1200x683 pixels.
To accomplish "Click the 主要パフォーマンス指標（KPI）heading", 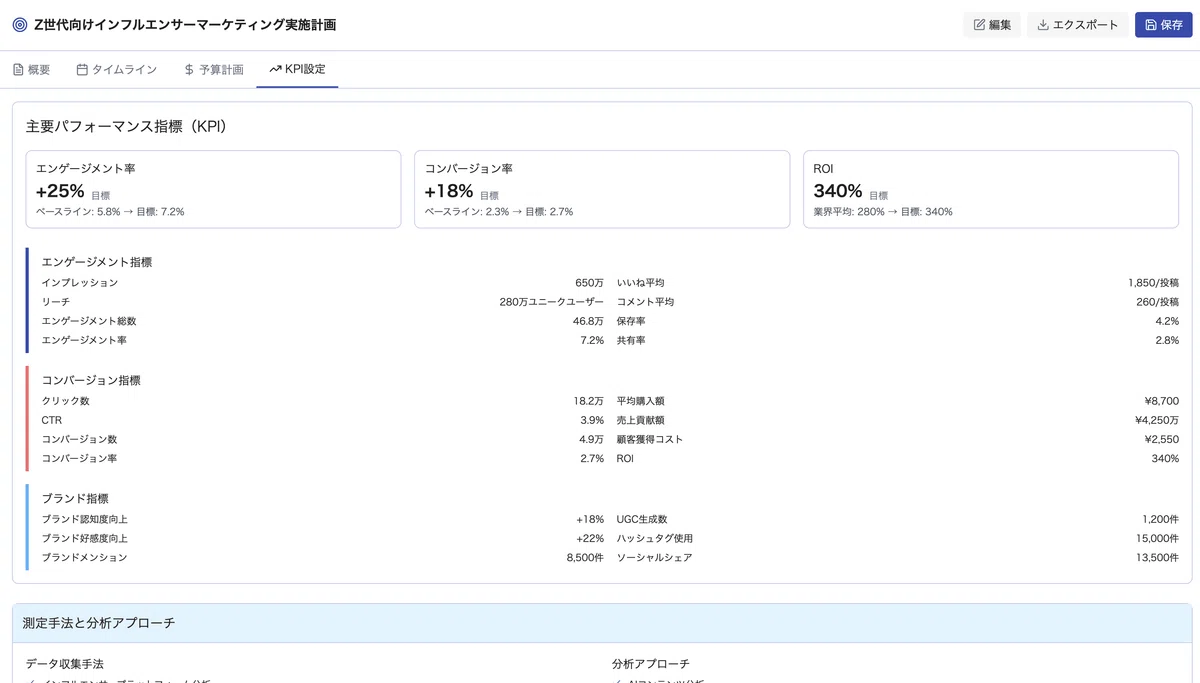I will click(127, 127).
